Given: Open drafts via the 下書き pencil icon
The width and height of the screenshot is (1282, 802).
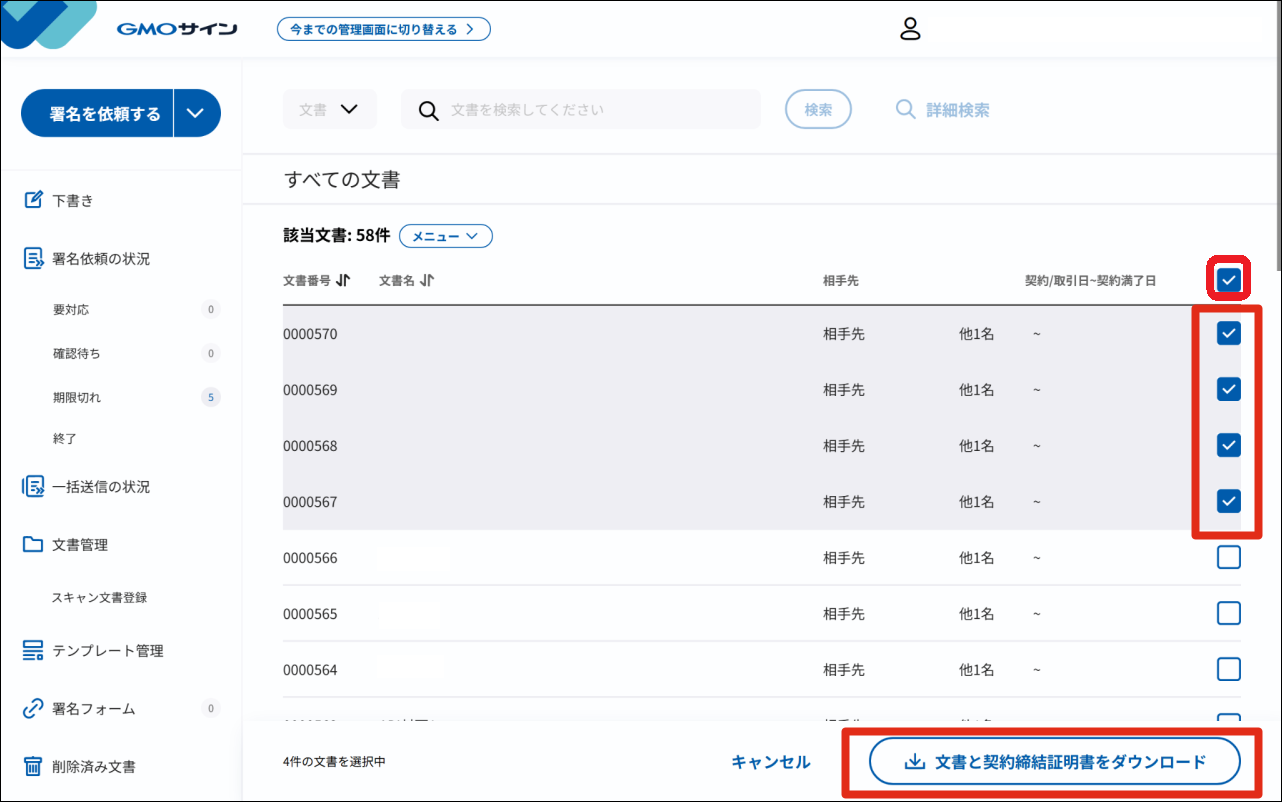Looking at the screenshot, I should tap(34, 200).
